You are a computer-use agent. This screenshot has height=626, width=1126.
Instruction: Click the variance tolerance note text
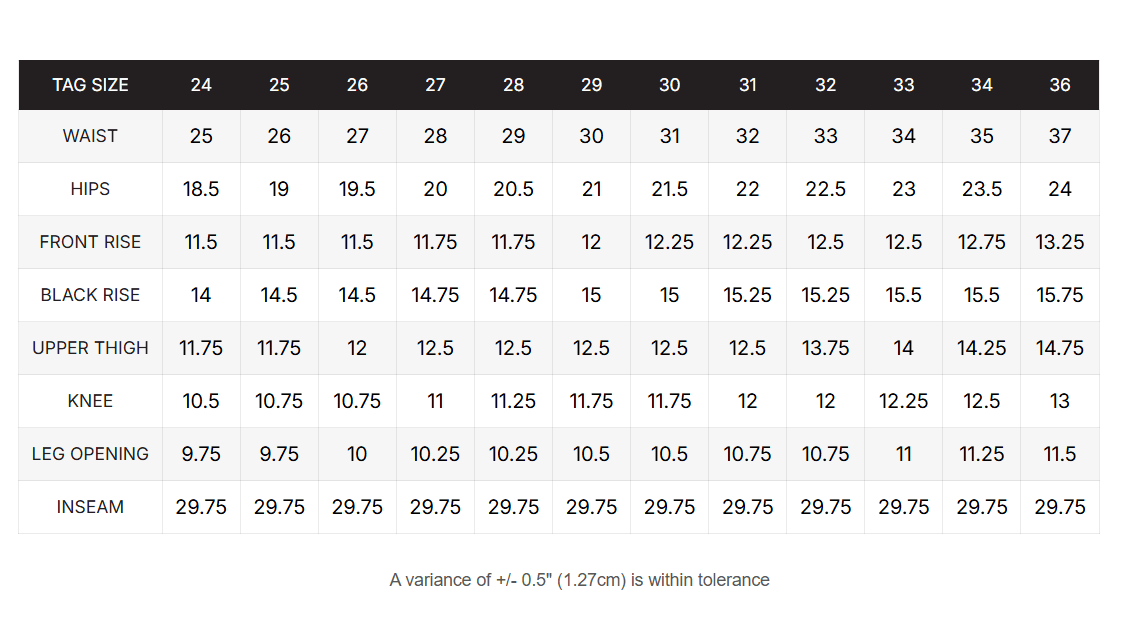click(x=580, y=580)
